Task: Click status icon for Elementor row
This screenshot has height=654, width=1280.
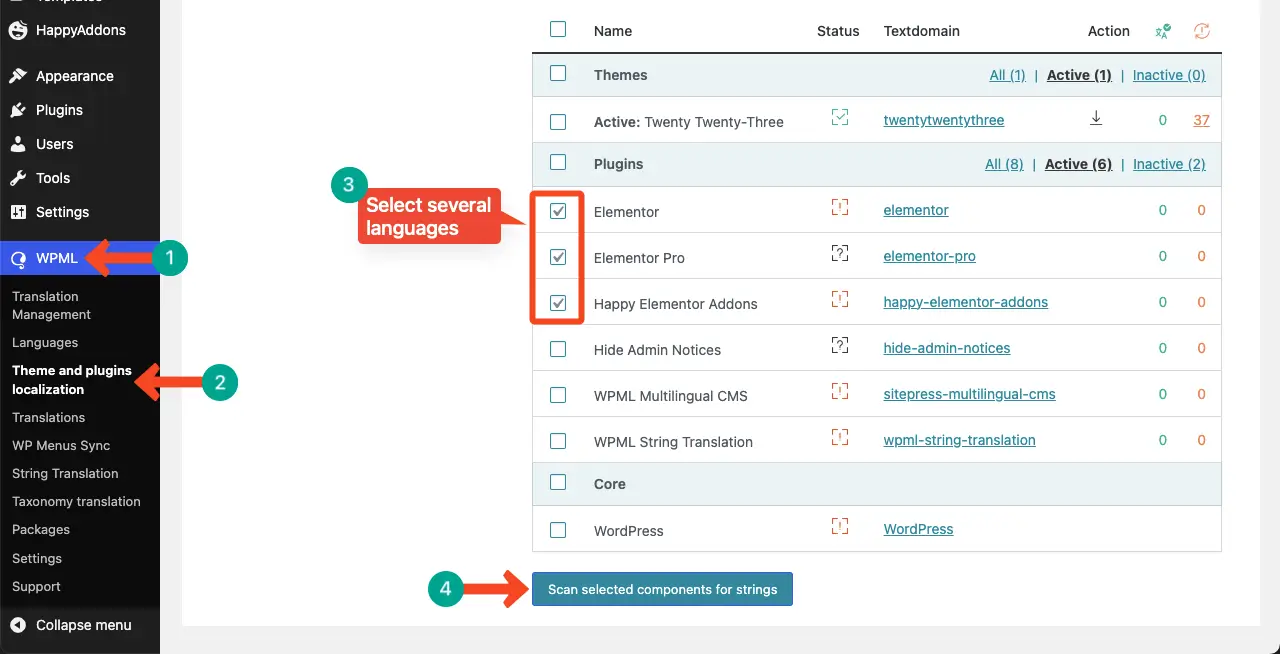Action: pyautogui.click(x=840, y=207)
